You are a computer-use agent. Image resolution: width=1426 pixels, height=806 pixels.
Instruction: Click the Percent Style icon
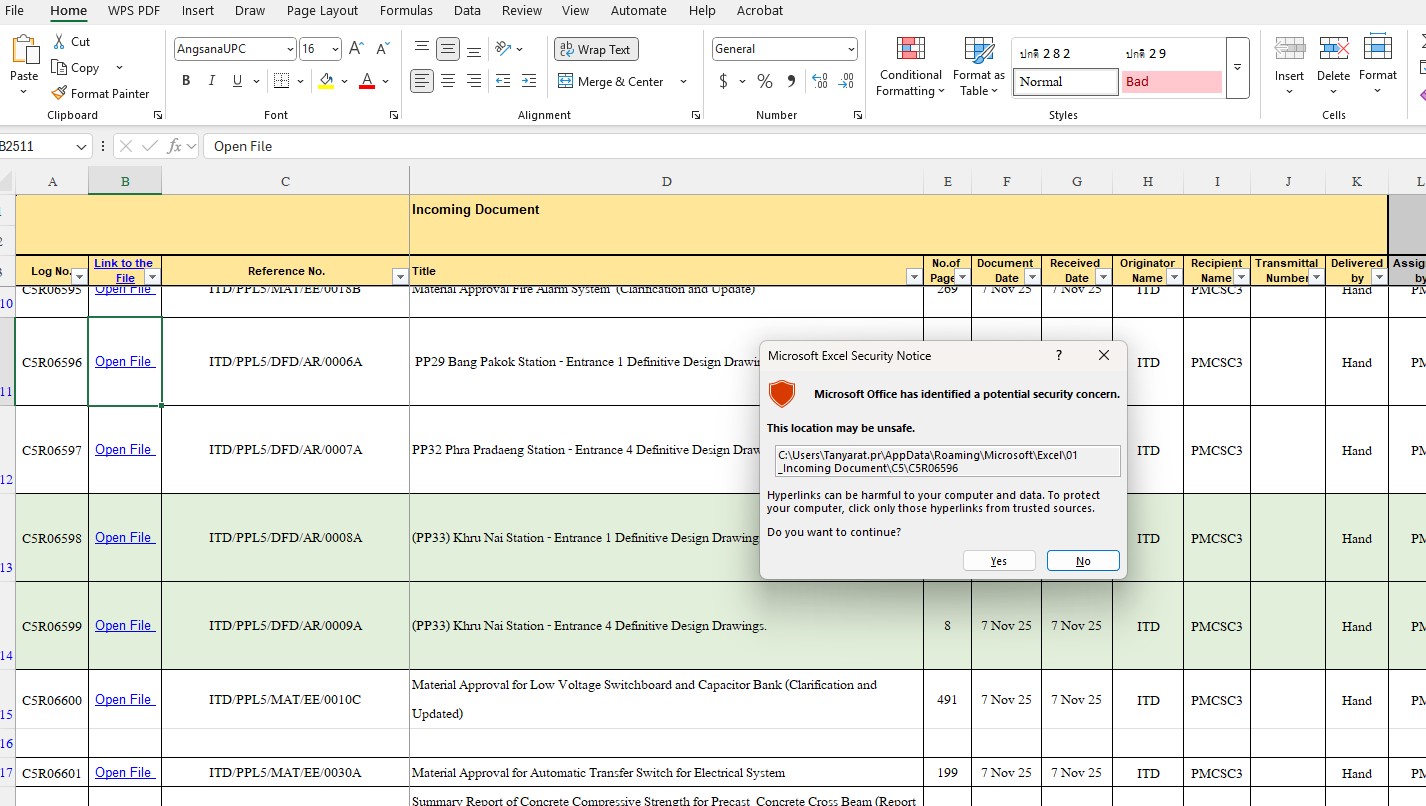pos(765,81)
